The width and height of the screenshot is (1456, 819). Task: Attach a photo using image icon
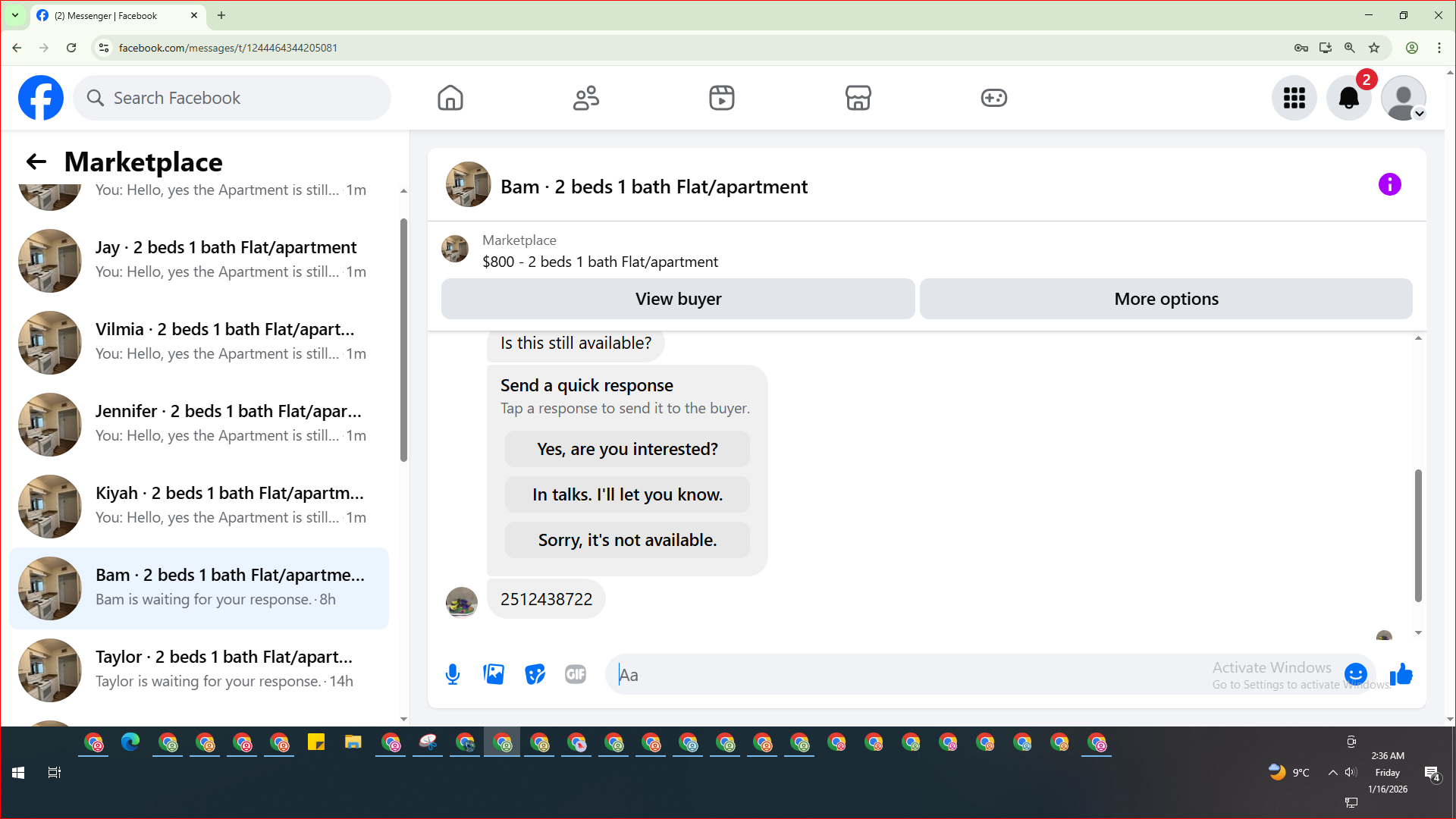[494, 674]
